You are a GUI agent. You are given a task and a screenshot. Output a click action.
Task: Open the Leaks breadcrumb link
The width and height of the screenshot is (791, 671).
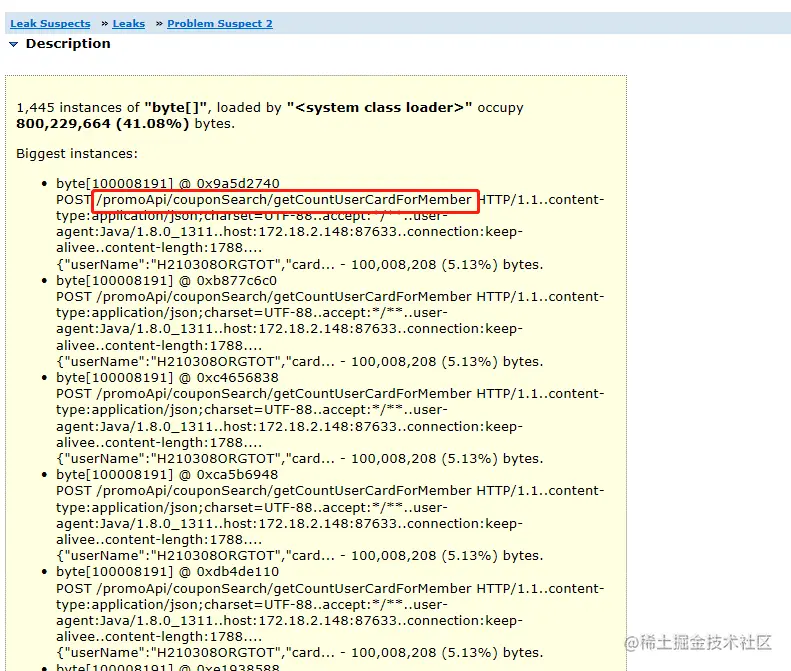point(129,24)
